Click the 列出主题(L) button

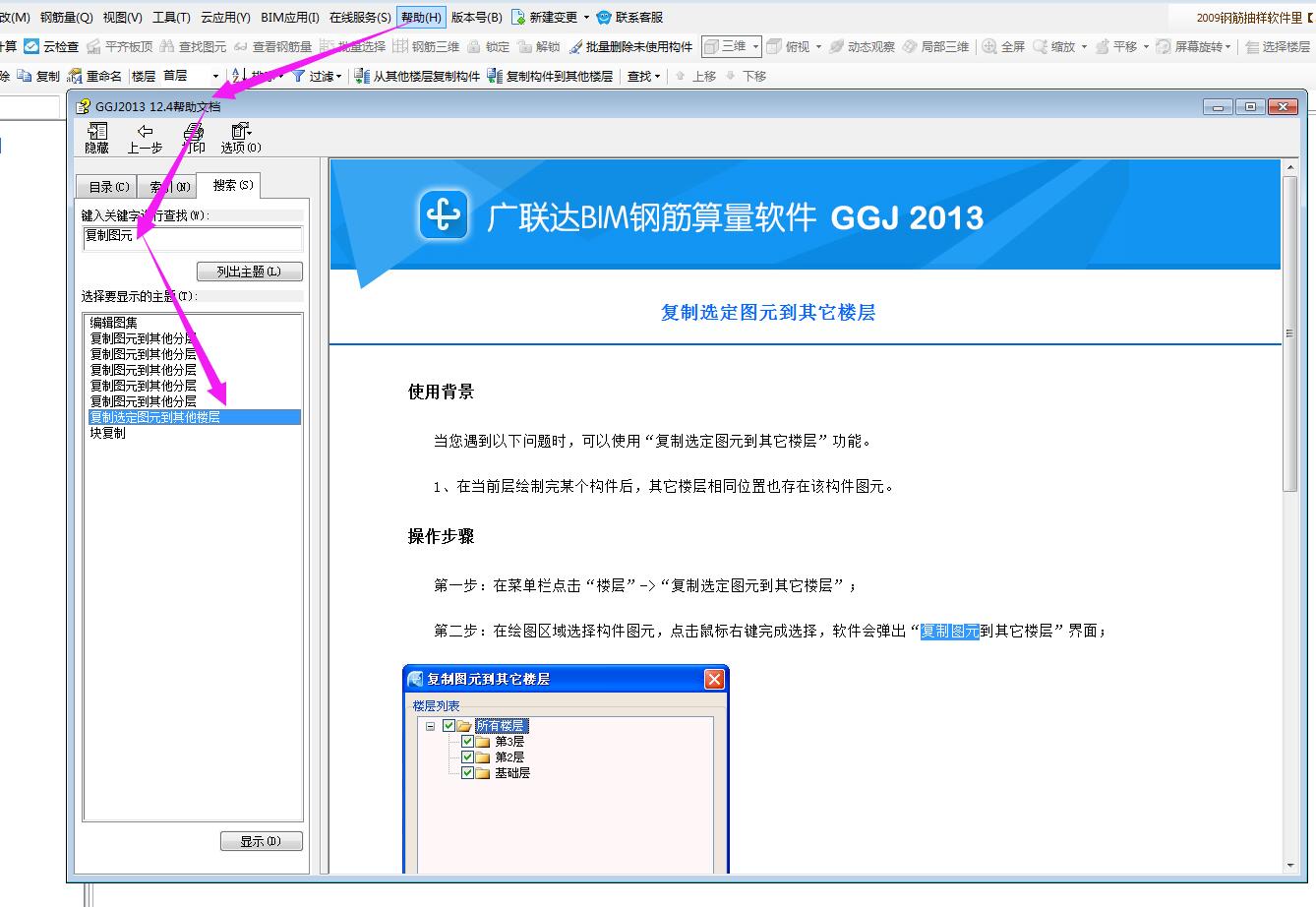249,272
